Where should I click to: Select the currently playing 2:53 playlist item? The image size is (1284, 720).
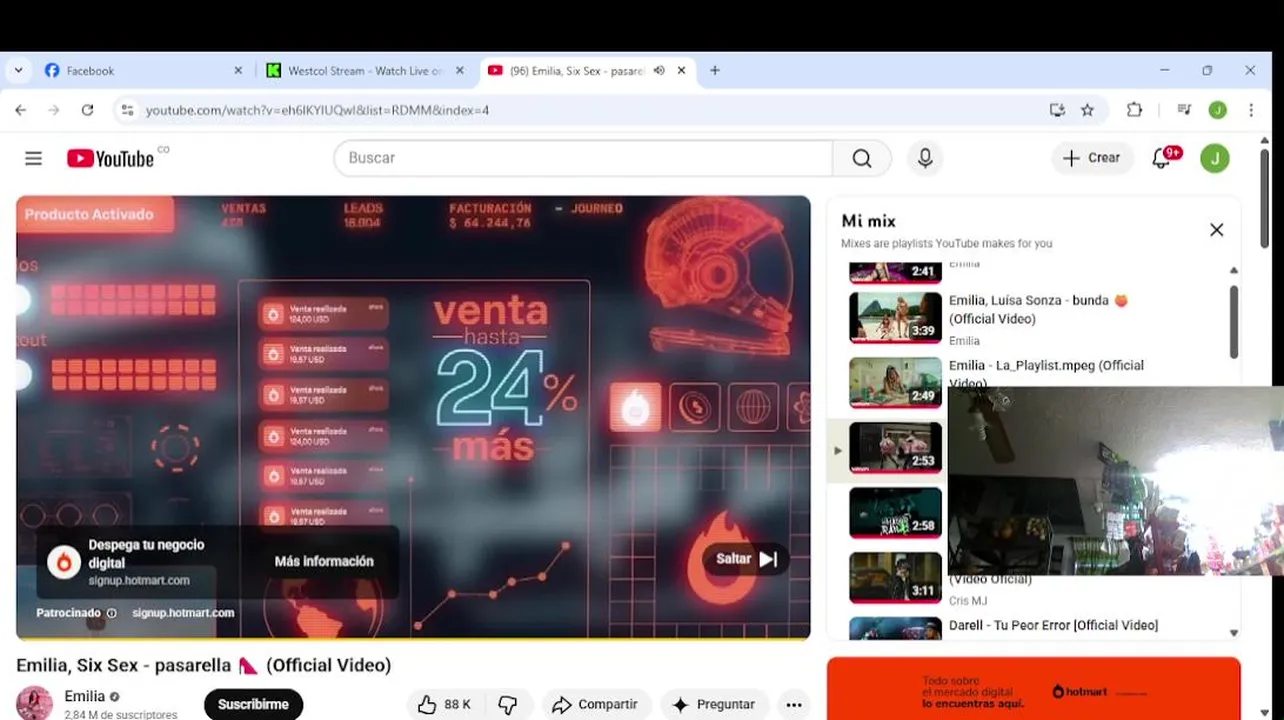[x=895, y=447]
